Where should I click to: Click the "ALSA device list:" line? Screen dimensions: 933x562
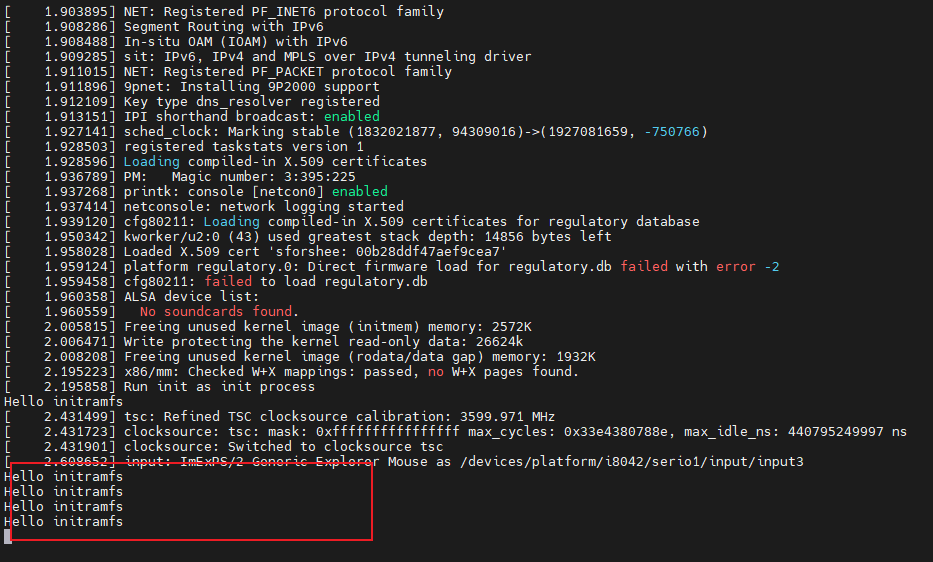point(191,296)
